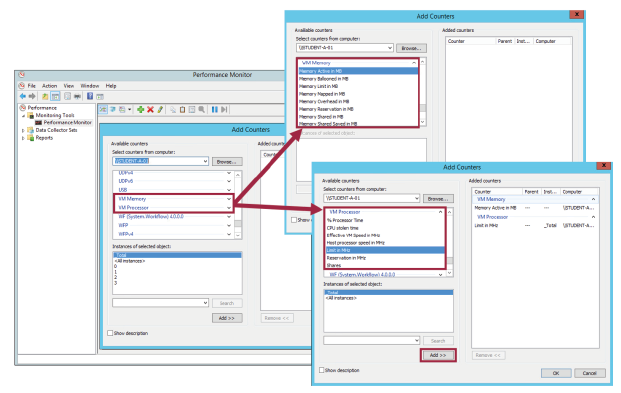621x393 pixels.
Task: Toggle the Show/Hide Console Tree toolbar icon
Action: pos(55,96)
